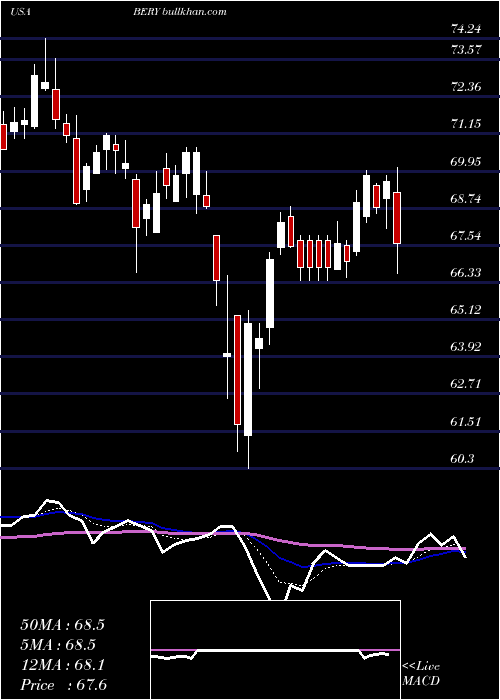The width and height of the screenshot is (500, 700).
Task: Click the 65.12 price axis label
Action: pos(466,310)
